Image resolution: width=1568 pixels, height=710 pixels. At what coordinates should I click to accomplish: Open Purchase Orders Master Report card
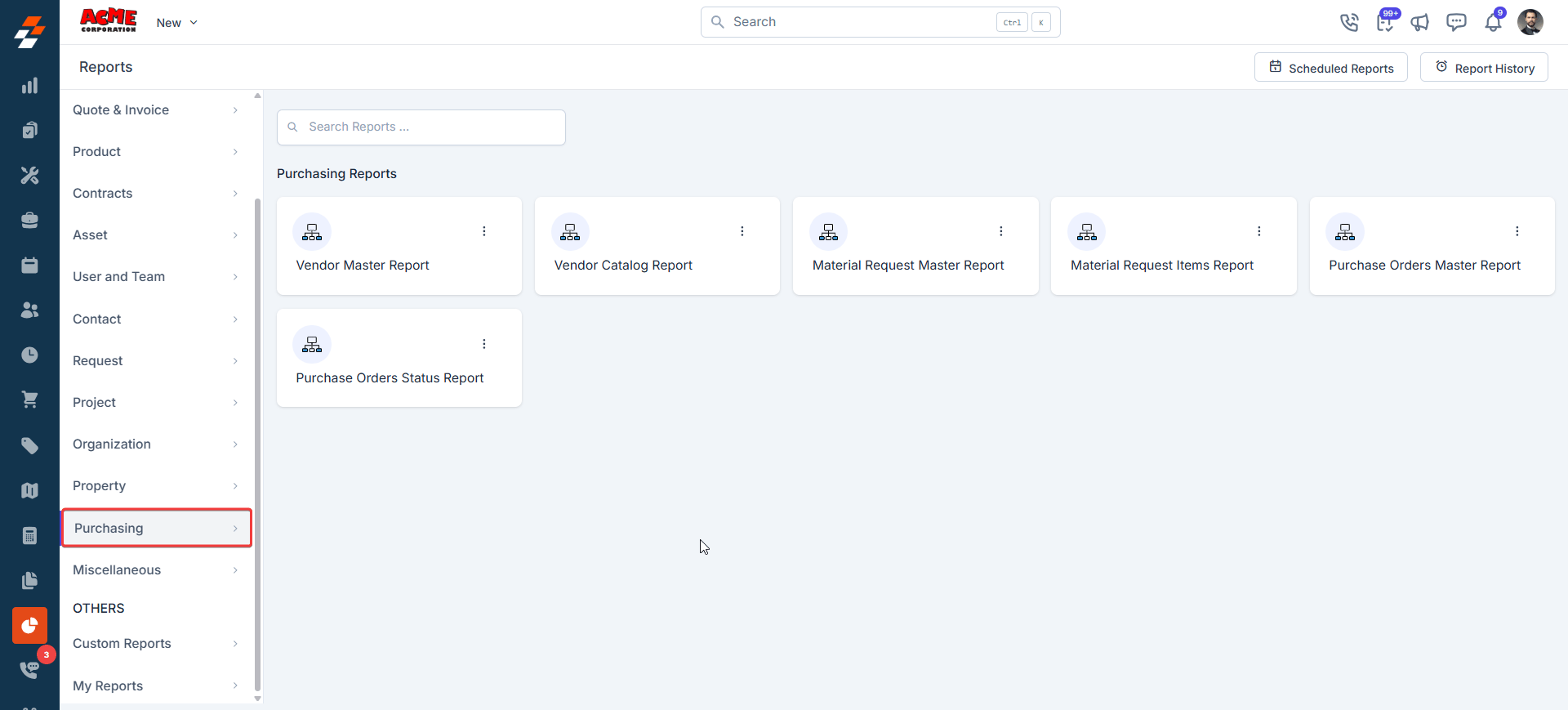point(1432,246)
